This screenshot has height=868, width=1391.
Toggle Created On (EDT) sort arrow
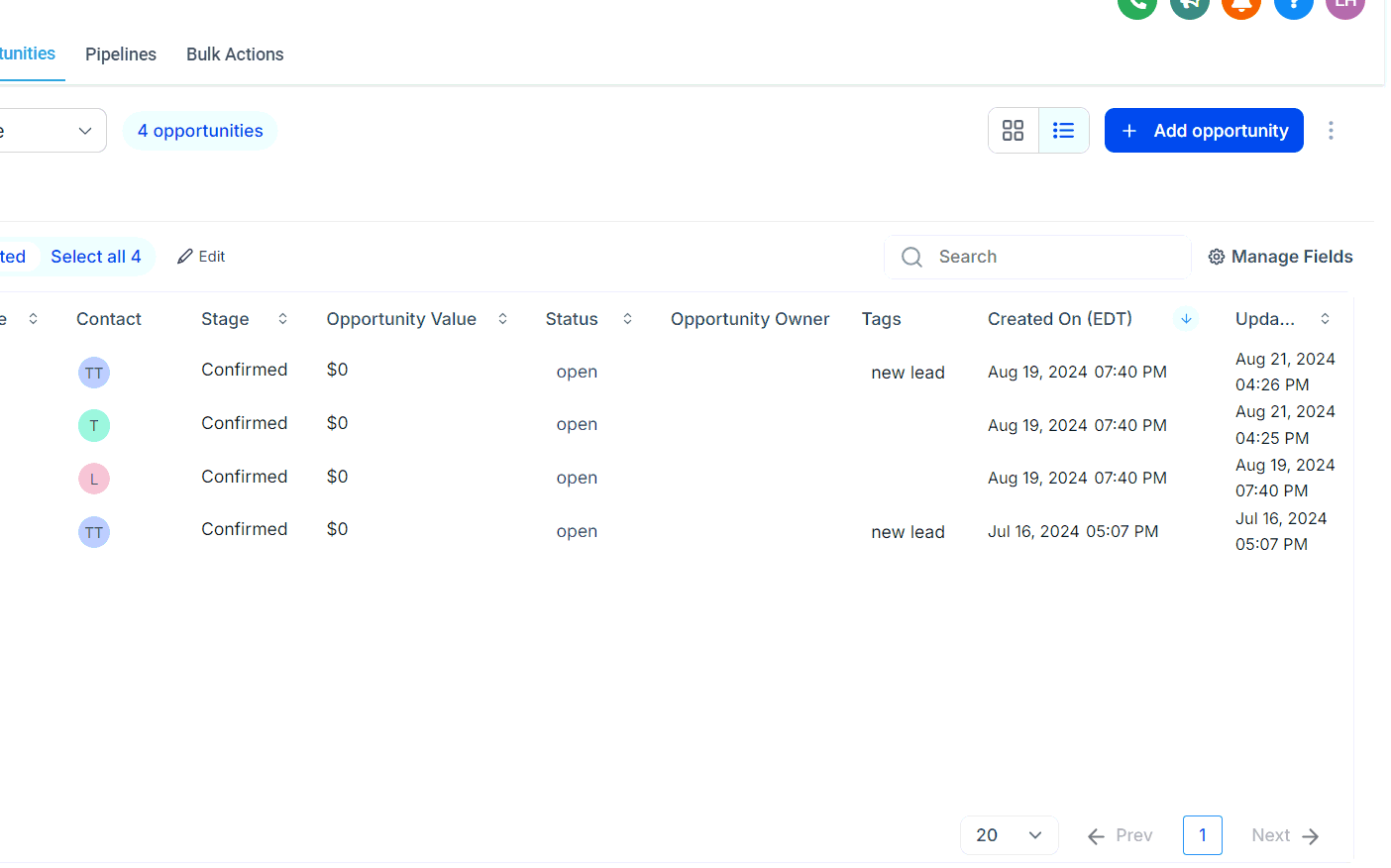point(1186,319)
